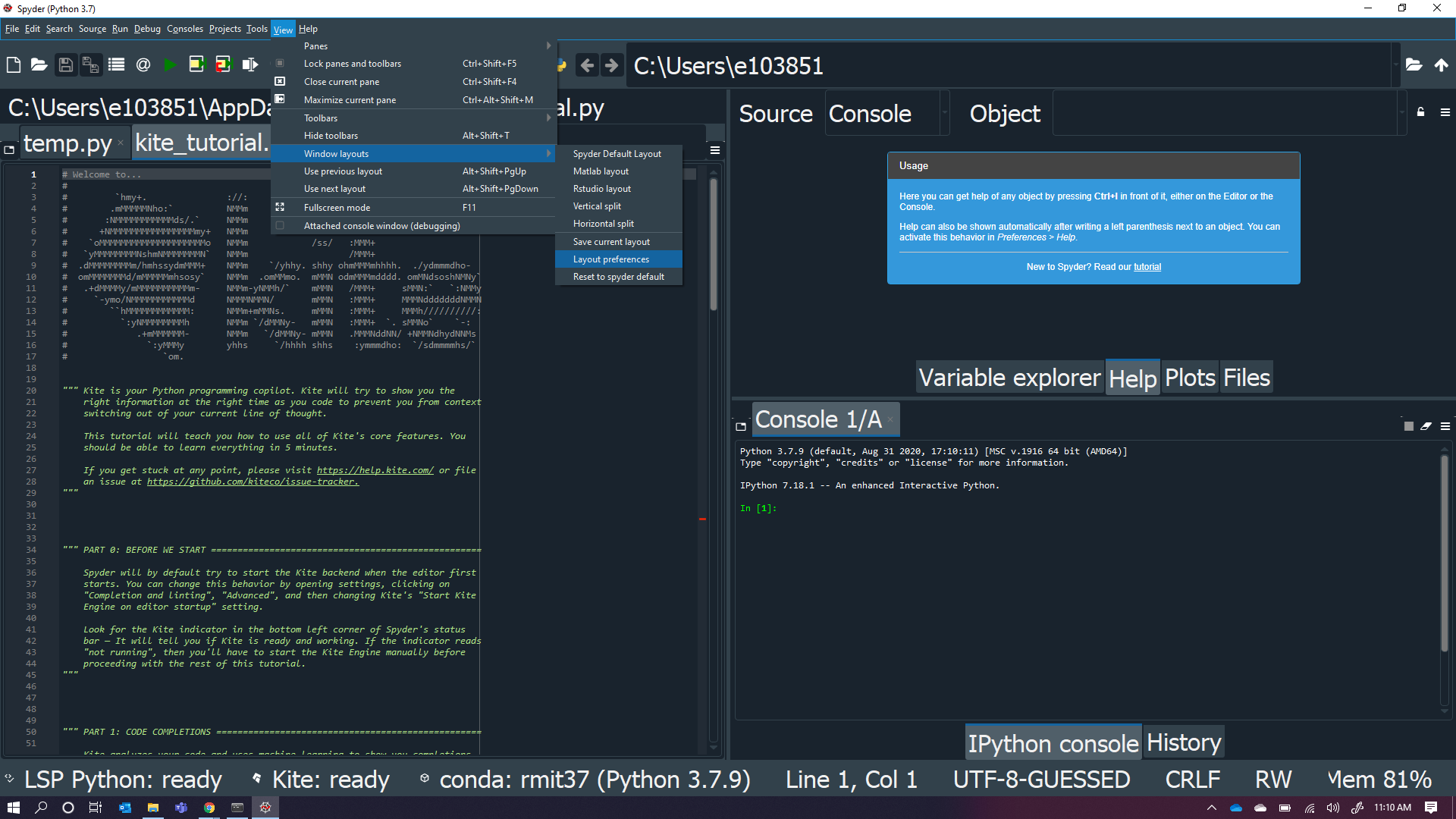Image resolution: width=1456 pixels, height=819 pixels.
Task: Click the conda: rmit37 environment status
Action: [585, 780]
